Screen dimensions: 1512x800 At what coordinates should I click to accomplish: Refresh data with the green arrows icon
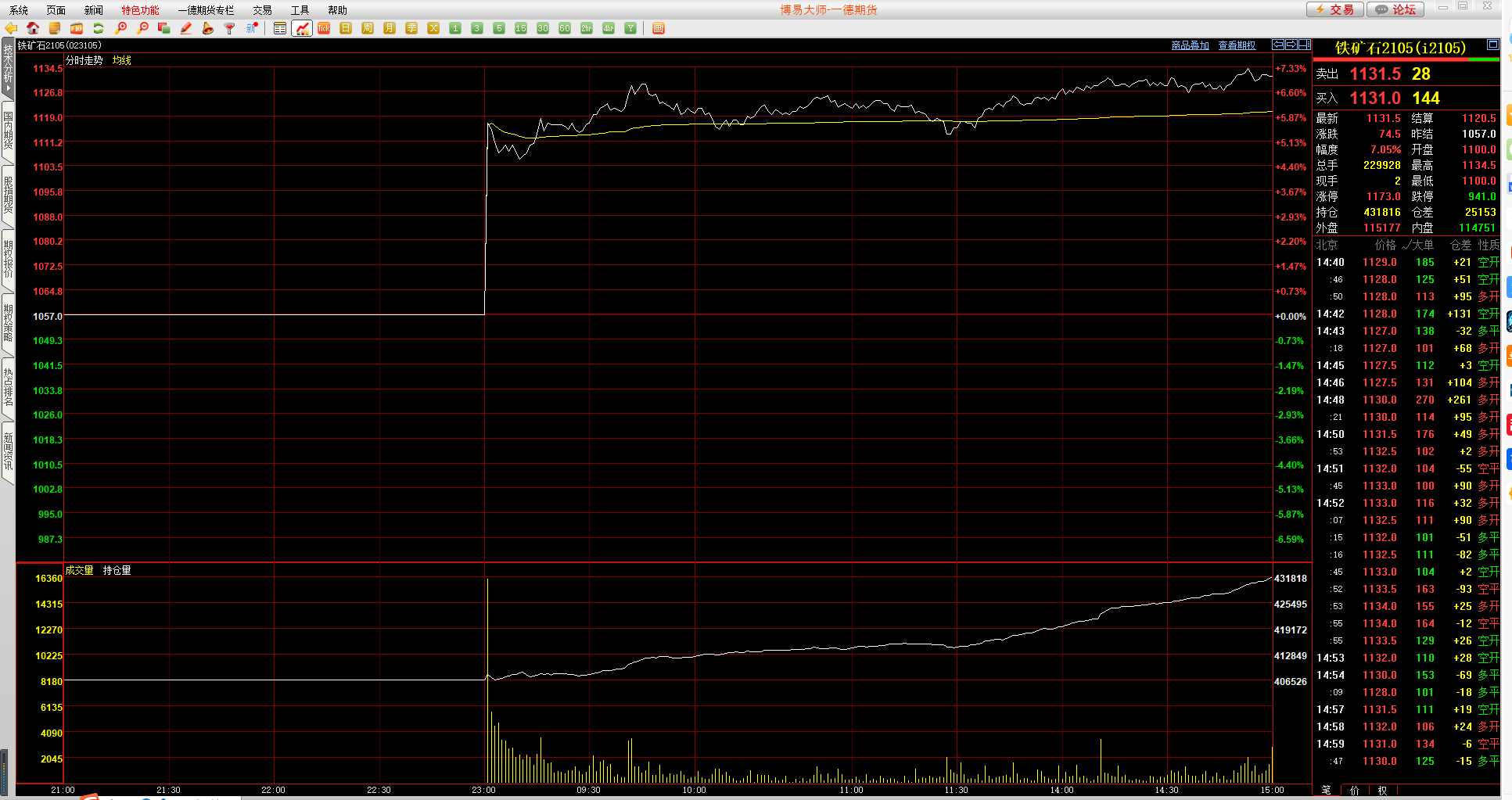click(x=99, y=28)
